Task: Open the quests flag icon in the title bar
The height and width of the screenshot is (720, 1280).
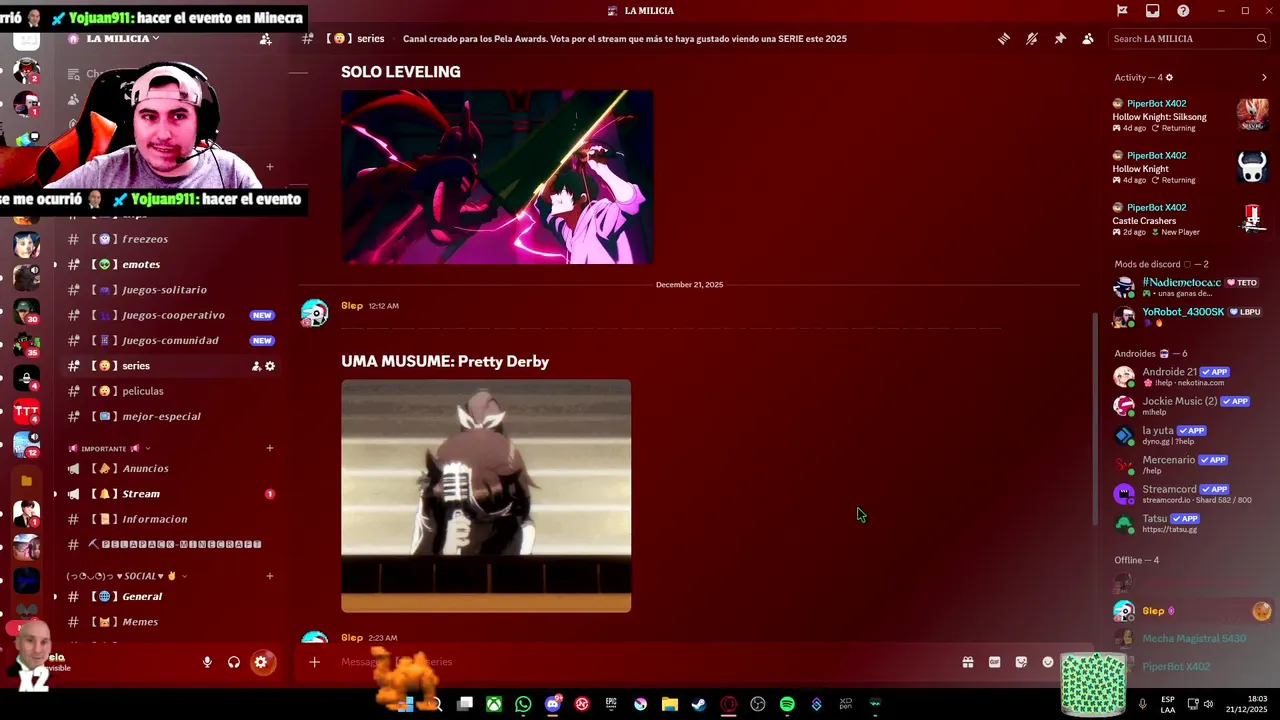Action: 1122,11
